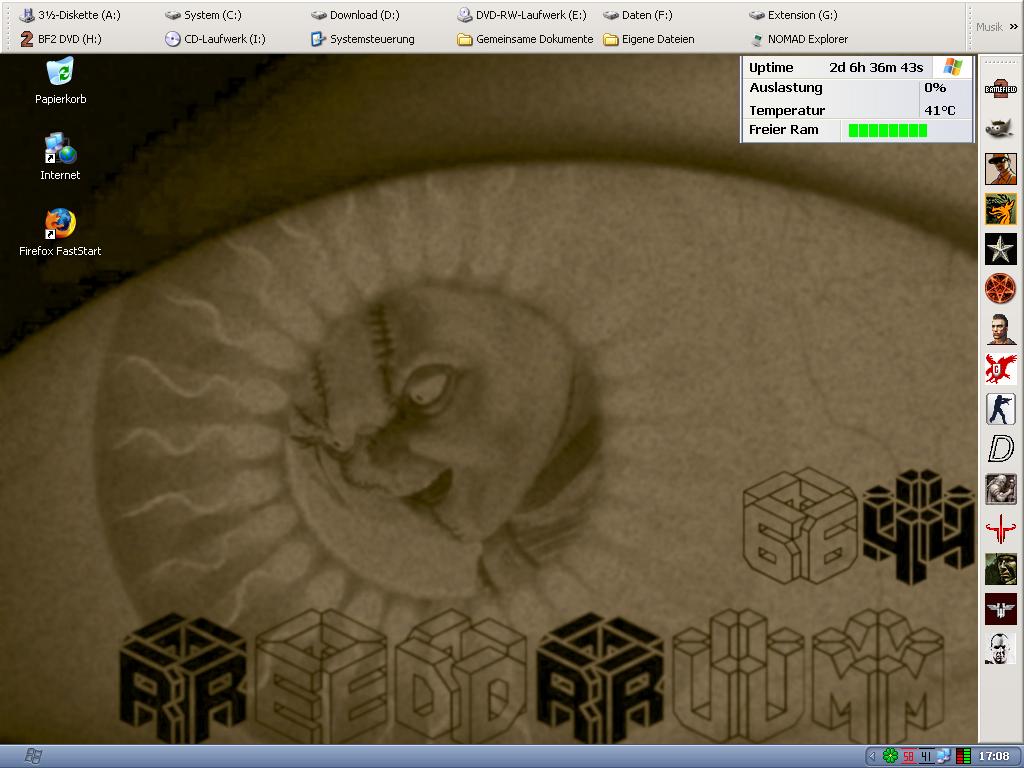This screenshot has width=1024, height=768.
Task: Launch Battlefield 2 from the sidebar
Action: pyautogui.click(x=1000, y=88)
